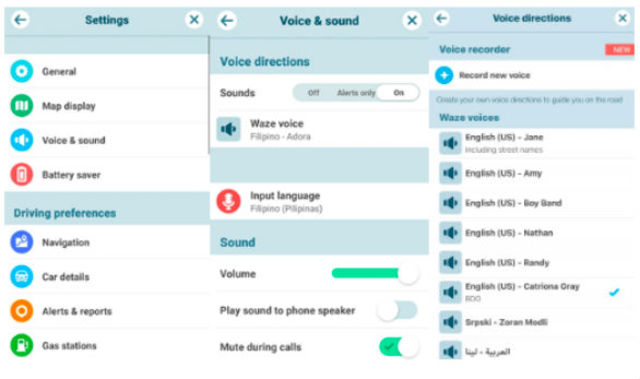This screenshot has width=640, height=379.
Task: Preview the English (US) - Nathan voice icon
Action: (x=450, y=233)
